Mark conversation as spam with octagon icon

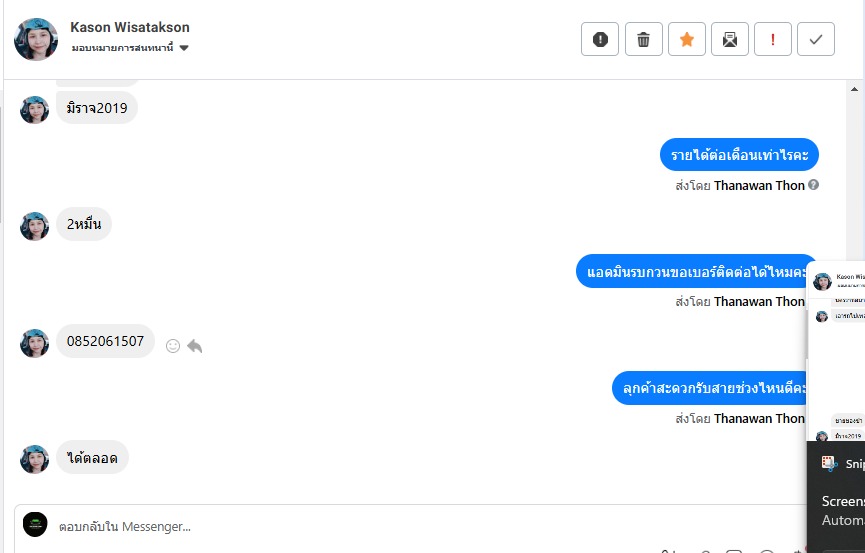click(x=600, y=39)
